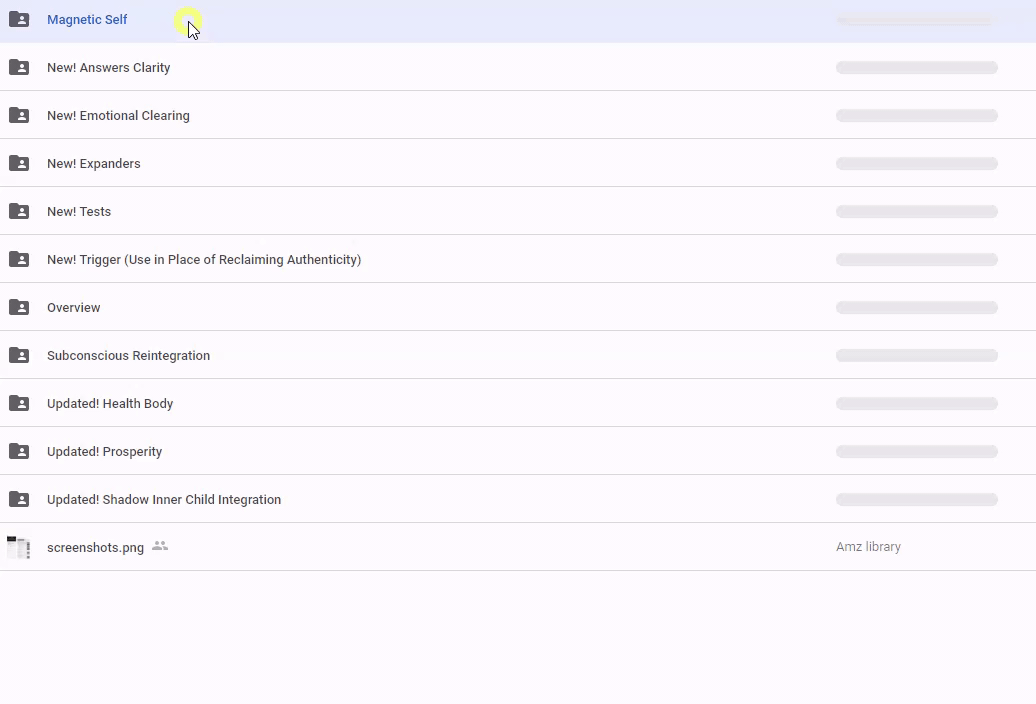Click the New! Emotional Clearing folder icon

coord(19,115)
